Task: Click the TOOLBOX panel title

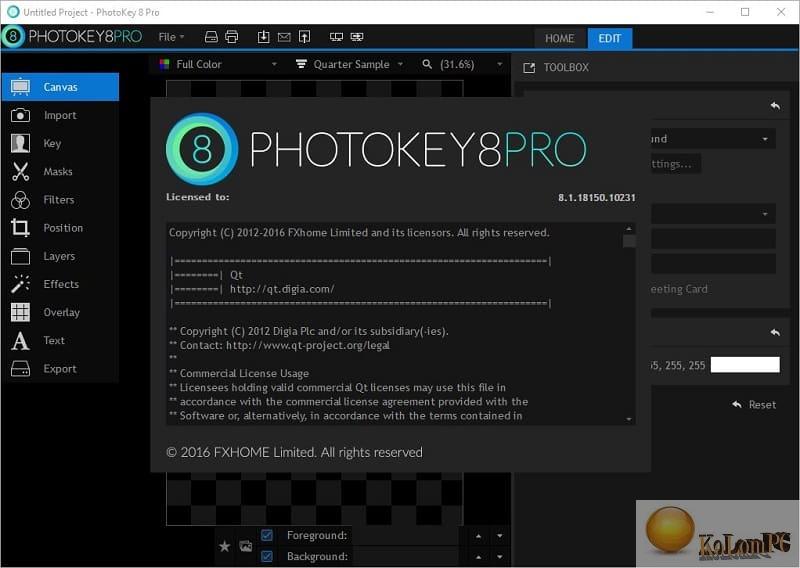Action: pos(566,67)
